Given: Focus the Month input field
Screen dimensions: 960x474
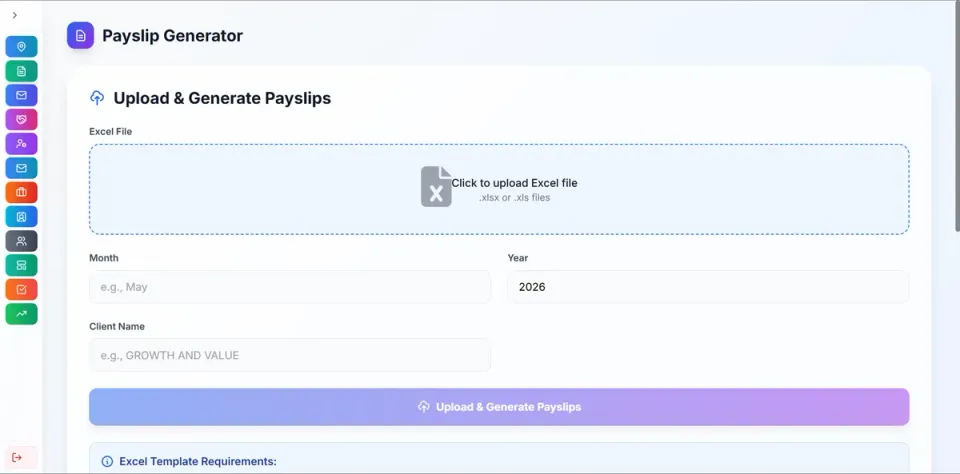Looking at the screenshot, I should (x=290, y=287).
